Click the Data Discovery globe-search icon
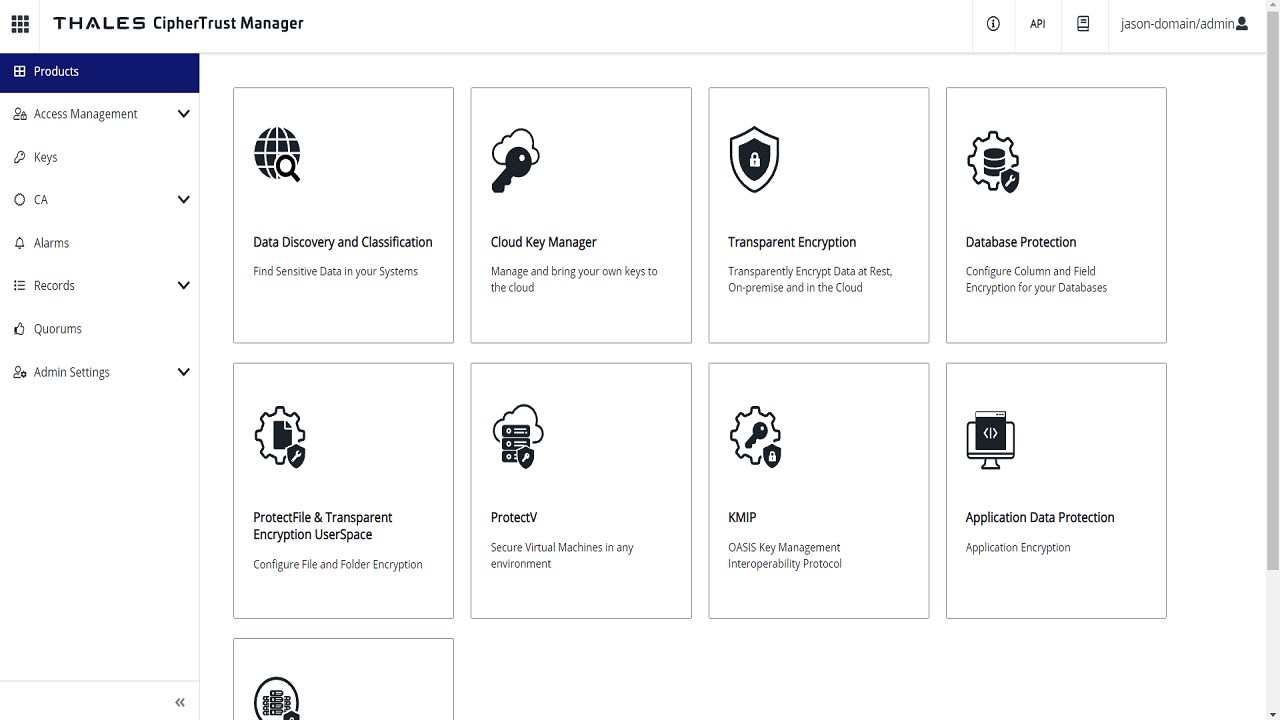This screenshot has height=720, width=1280. [277, 155]
